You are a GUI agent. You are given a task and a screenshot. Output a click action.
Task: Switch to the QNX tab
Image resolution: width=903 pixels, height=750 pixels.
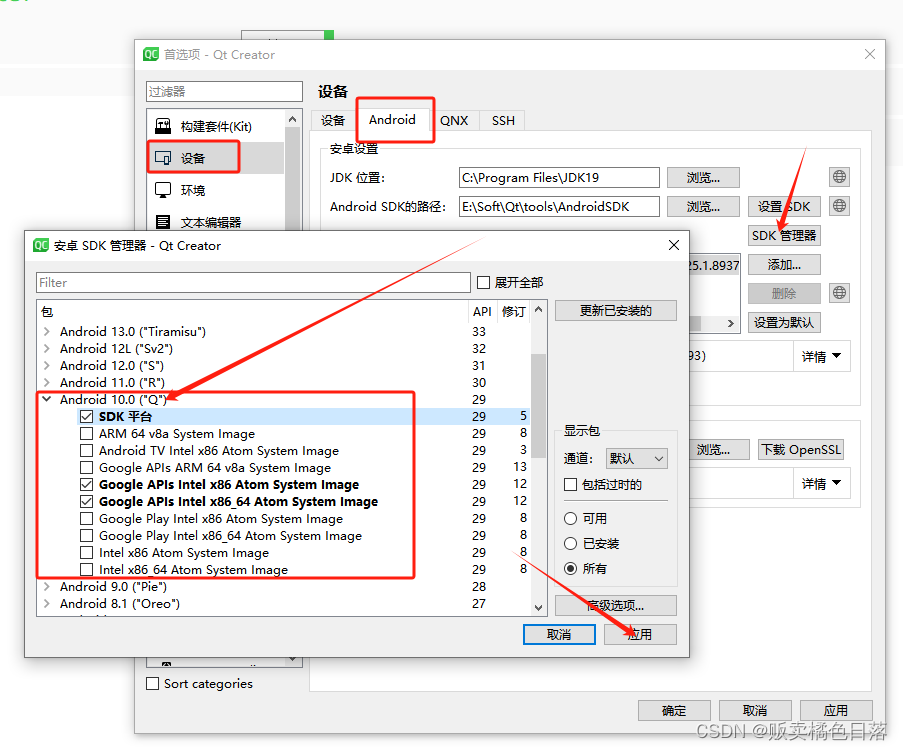(x=455, y=120)
